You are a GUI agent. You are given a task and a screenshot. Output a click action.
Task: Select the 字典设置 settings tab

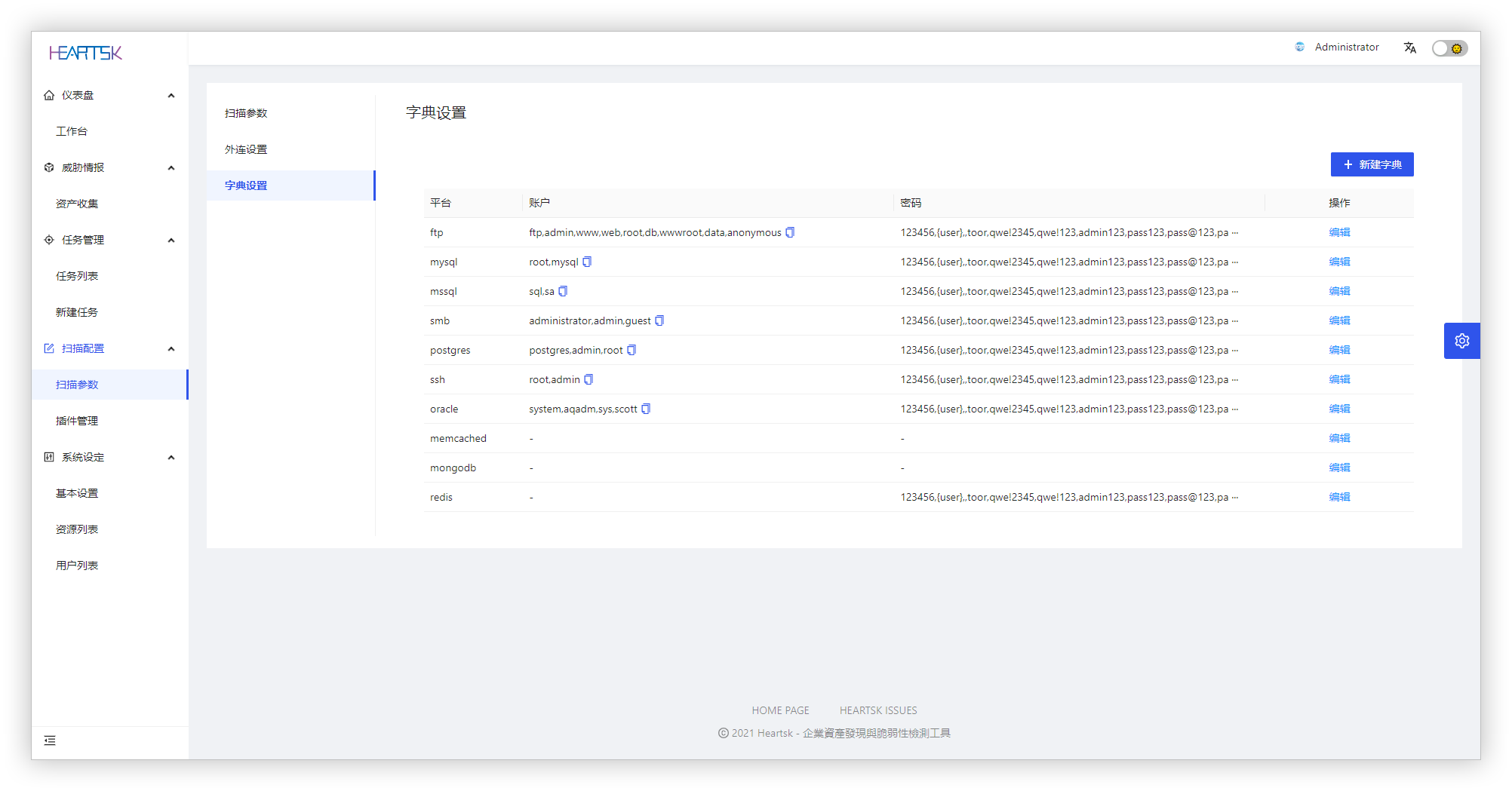click(290, 185)
